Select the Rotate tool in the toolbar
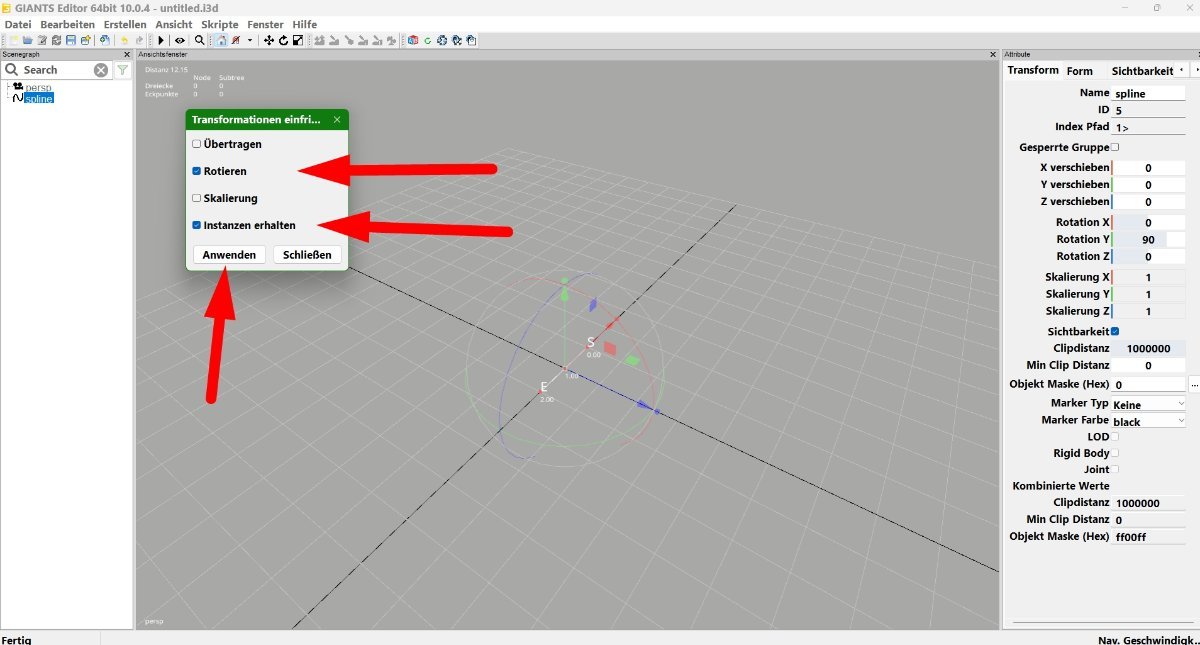This screenshot has height=645, width=1200. pyautogui.click(x=284, y=40)
